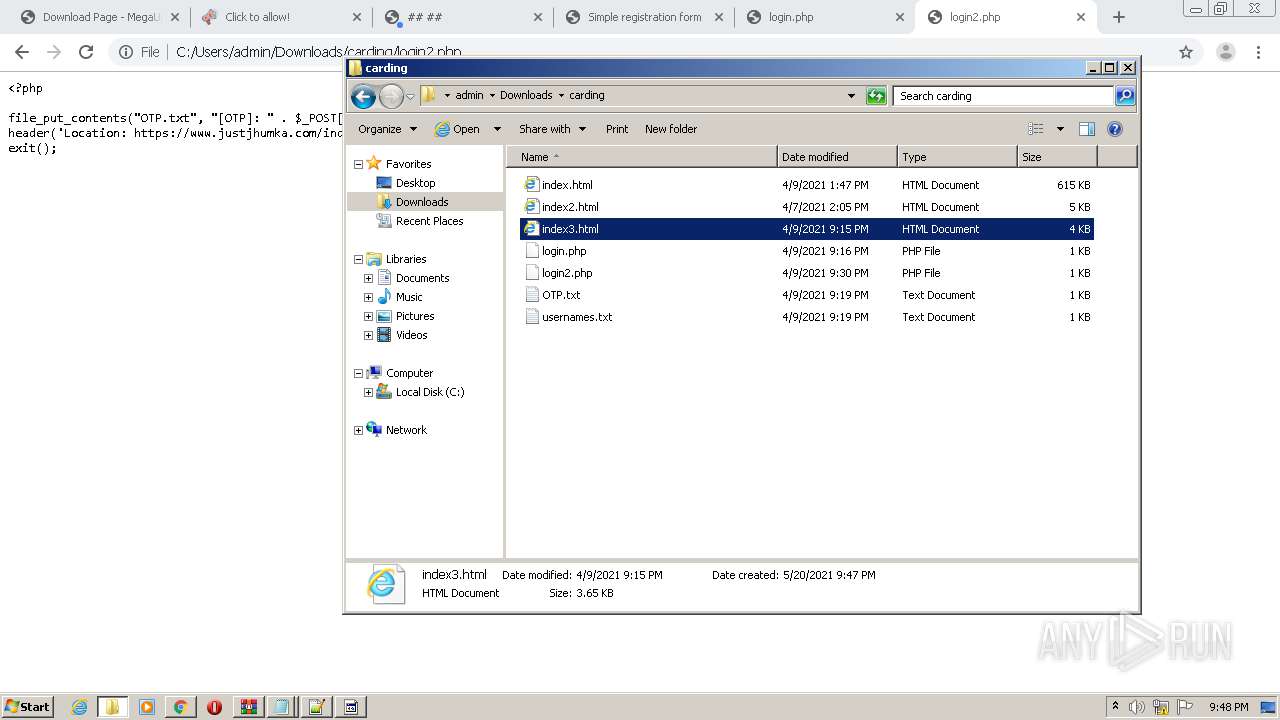
Task: Select OTP.txt file icon
Action: pyautogui.click(x=532, y=295)
